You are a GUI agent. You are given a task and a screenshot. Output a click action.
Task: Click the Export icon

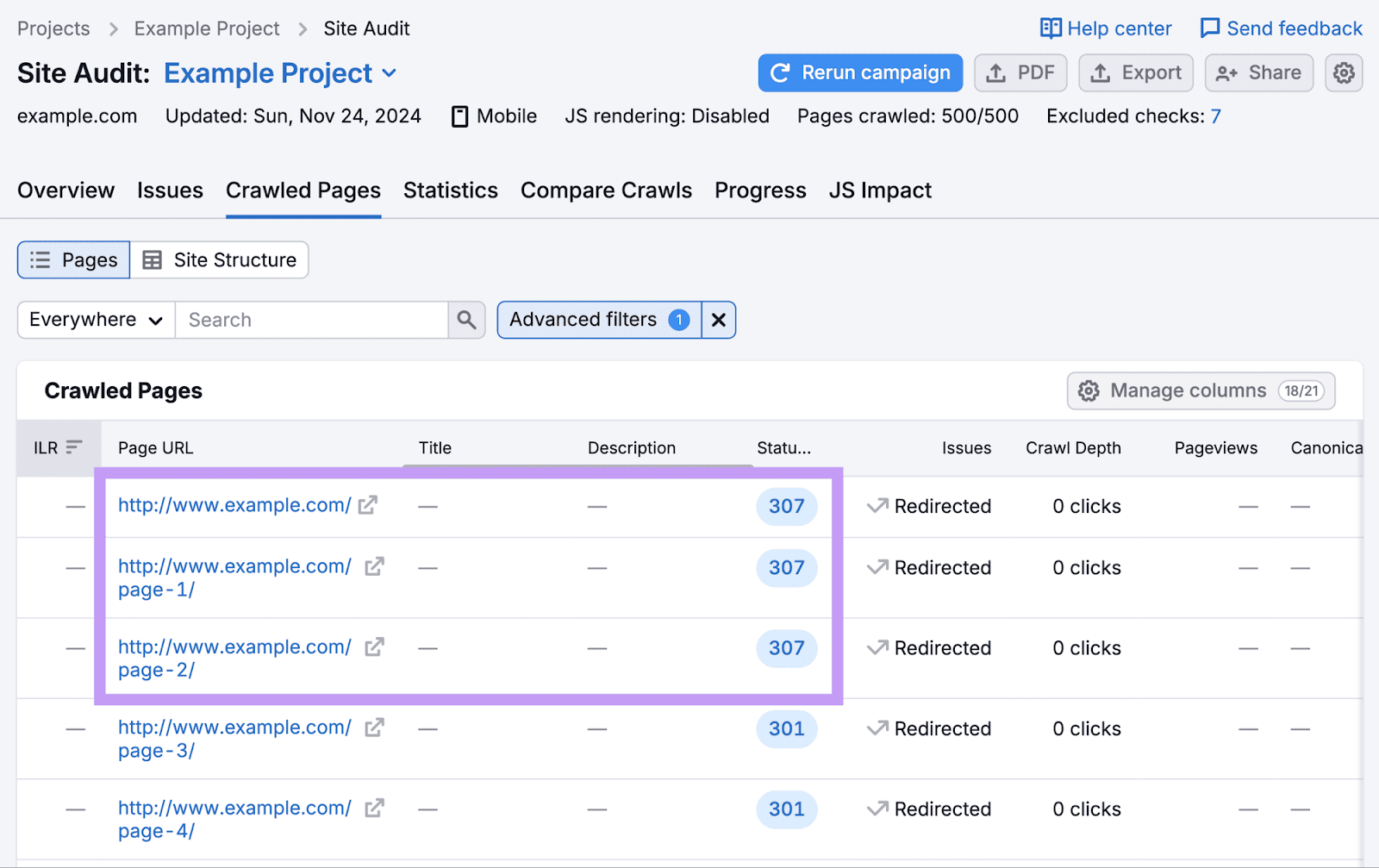tap(1101, 73)
